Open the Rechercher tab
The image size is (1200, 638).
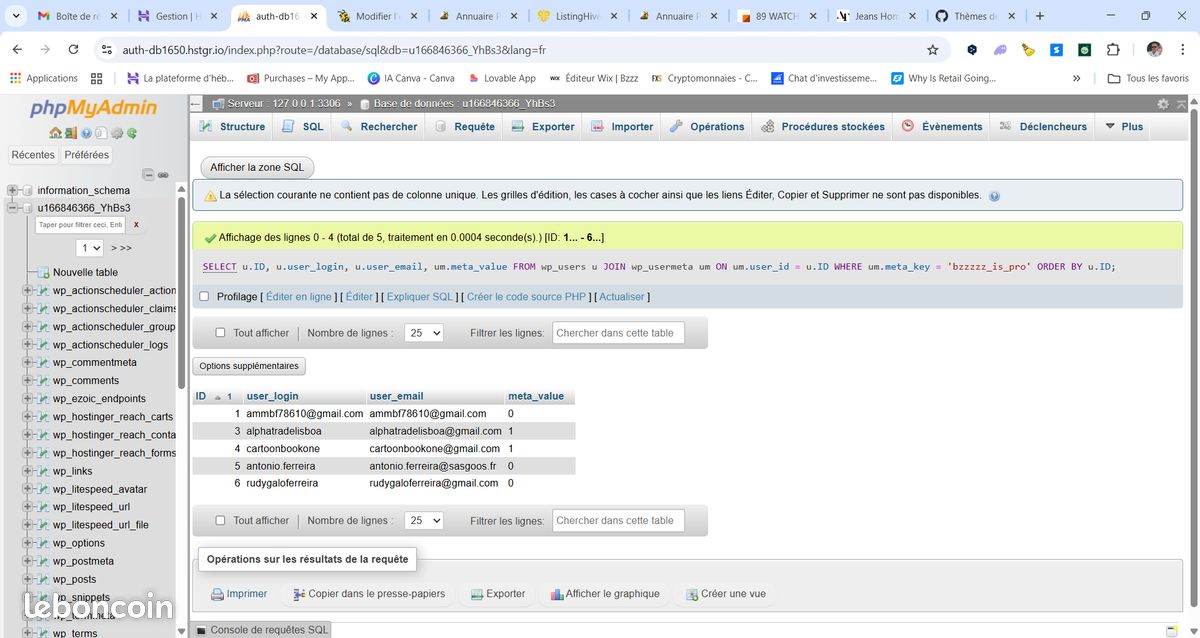(379, 126)
